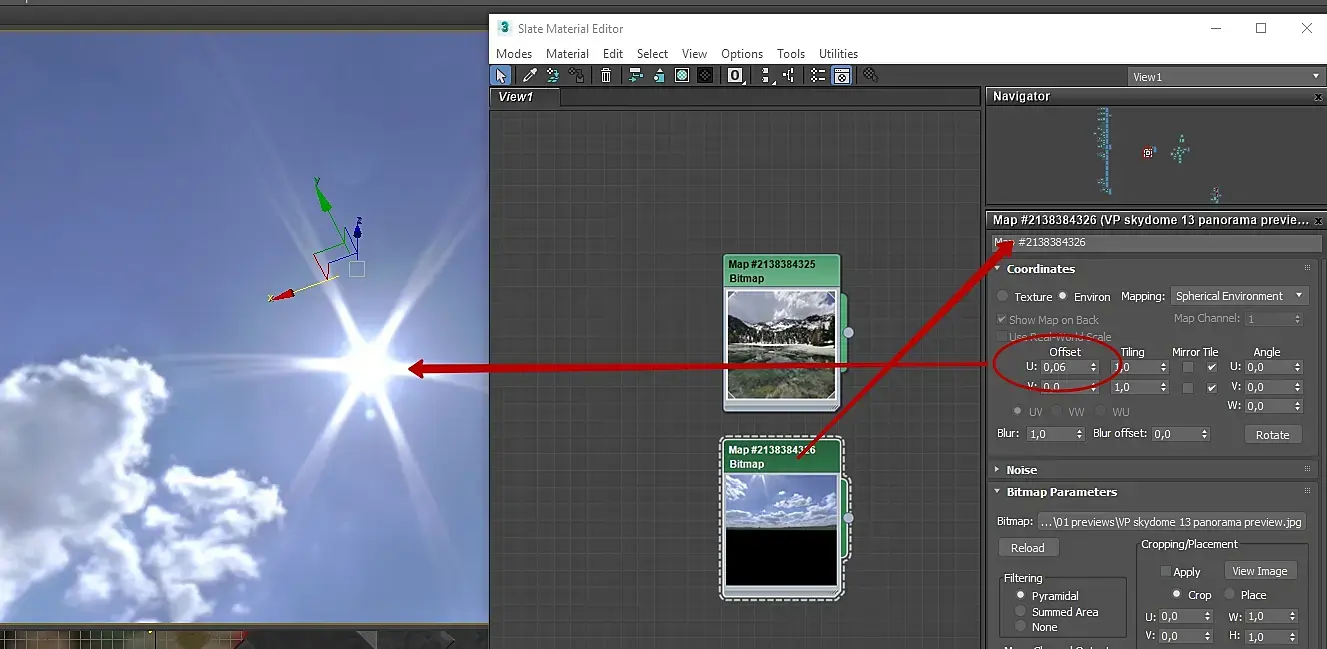The image size is (1327, 649).
Task: Close the Navigator panel
Action: [1318, 97]
